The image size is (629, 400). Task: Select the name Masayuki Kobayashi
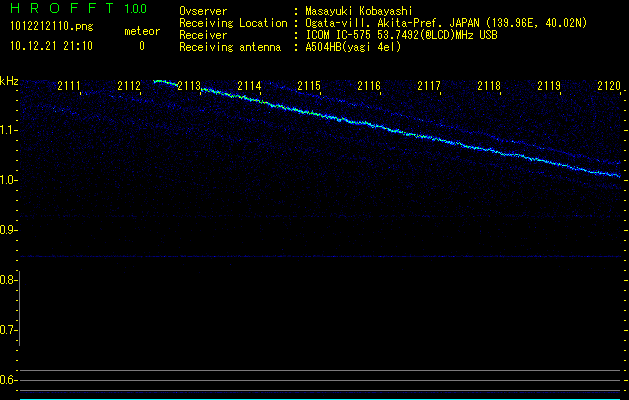[x=359, y=11]
